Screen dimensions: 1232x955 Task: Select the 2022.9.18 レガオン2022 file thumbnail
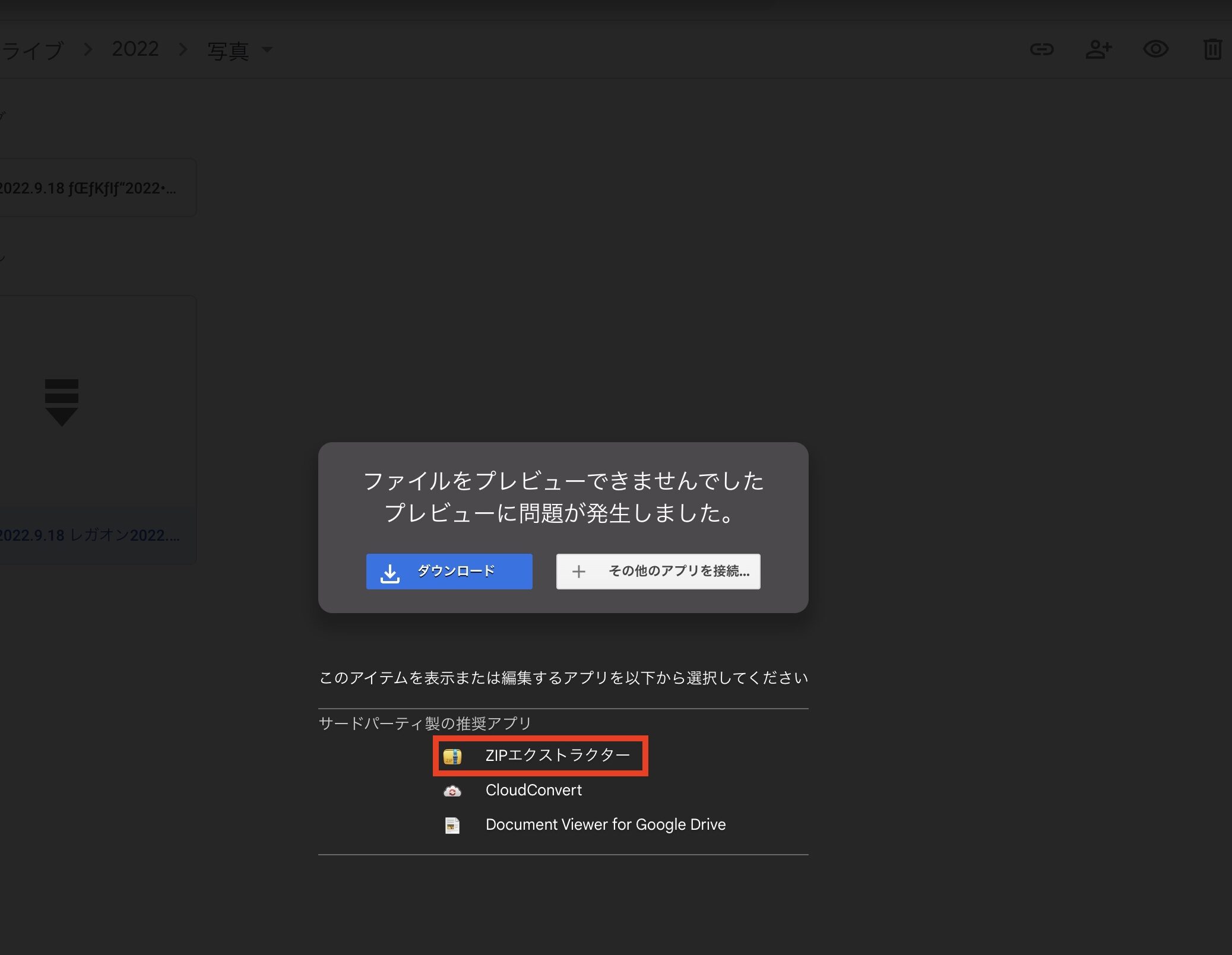98,401
